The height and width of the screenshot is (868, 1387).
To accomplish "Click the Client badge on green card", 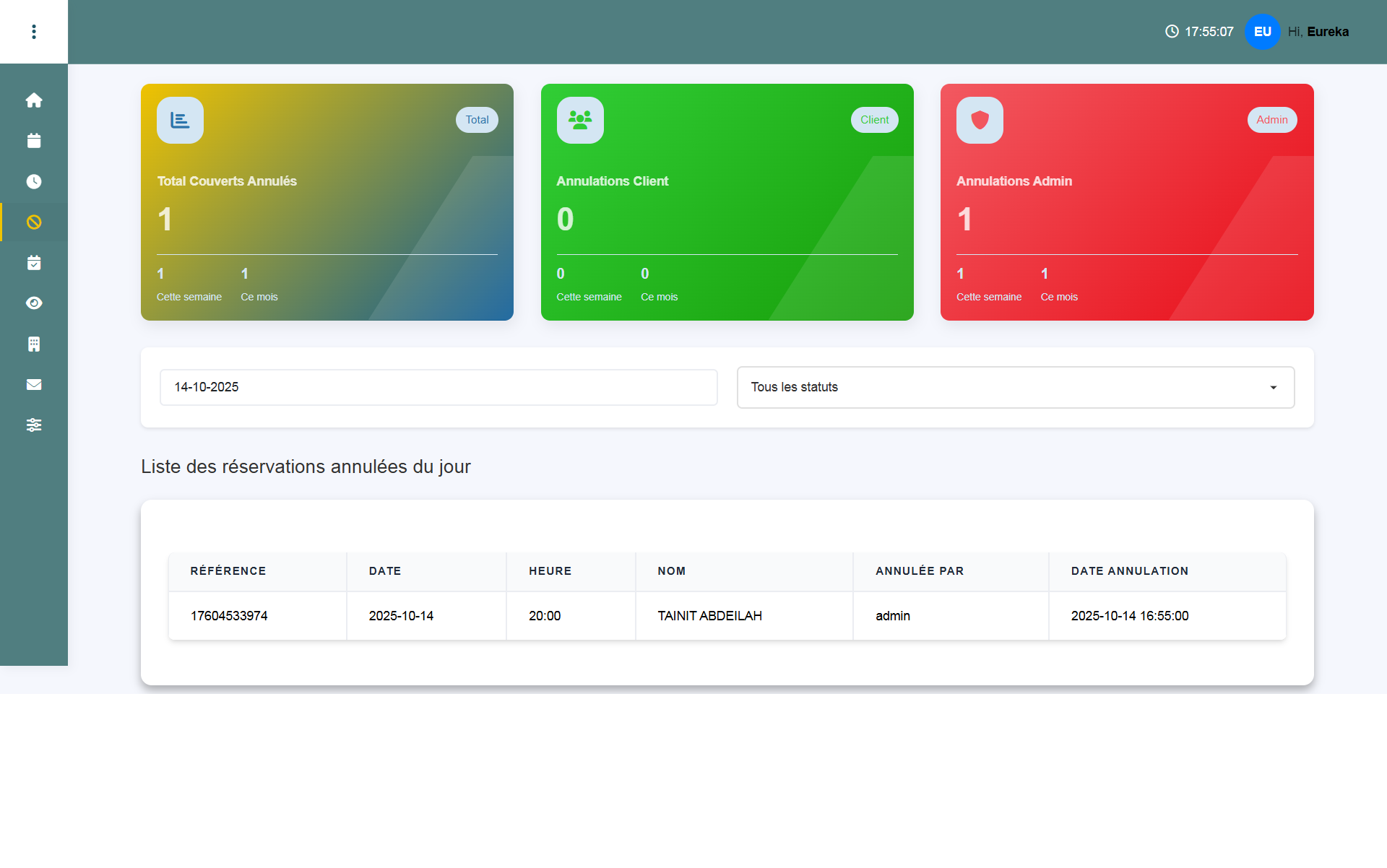I will (874, 120).
